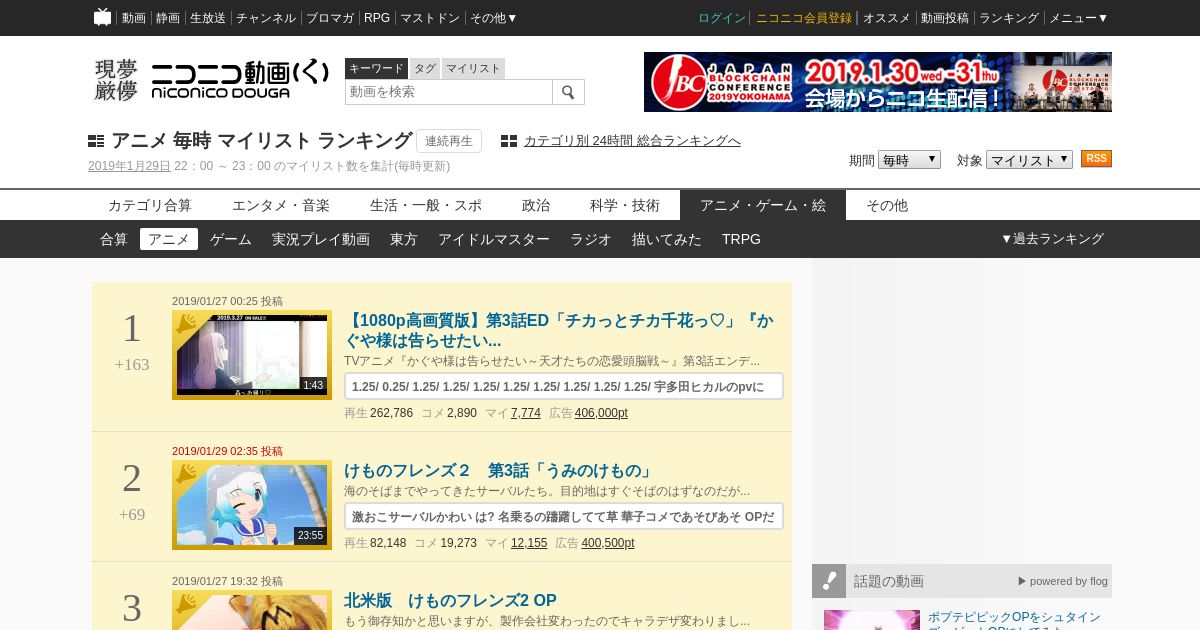Open ランキング in top bar
The image size is (1200, 630).
[1009, 18]
